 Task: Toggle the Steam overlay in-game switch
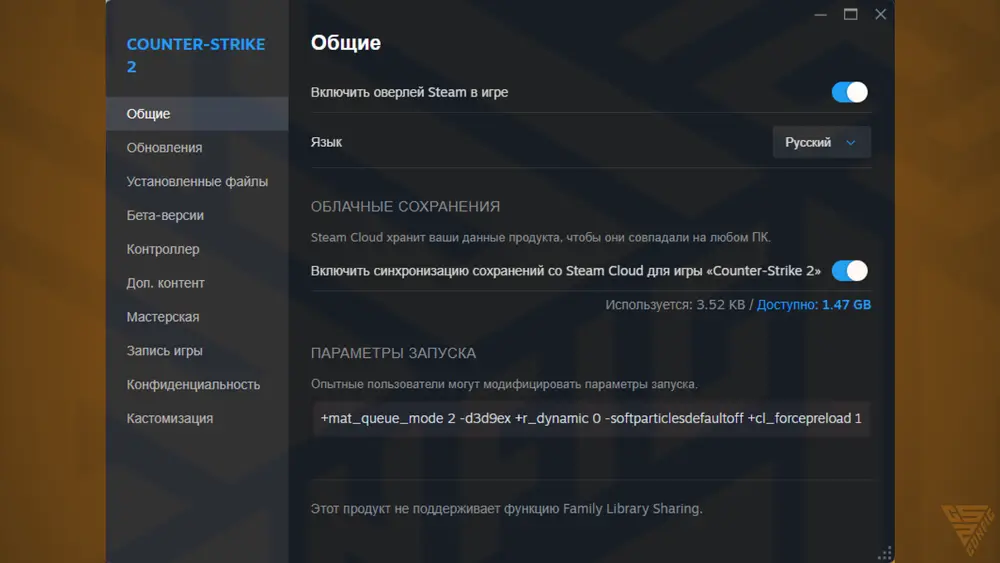coord(849,92)
